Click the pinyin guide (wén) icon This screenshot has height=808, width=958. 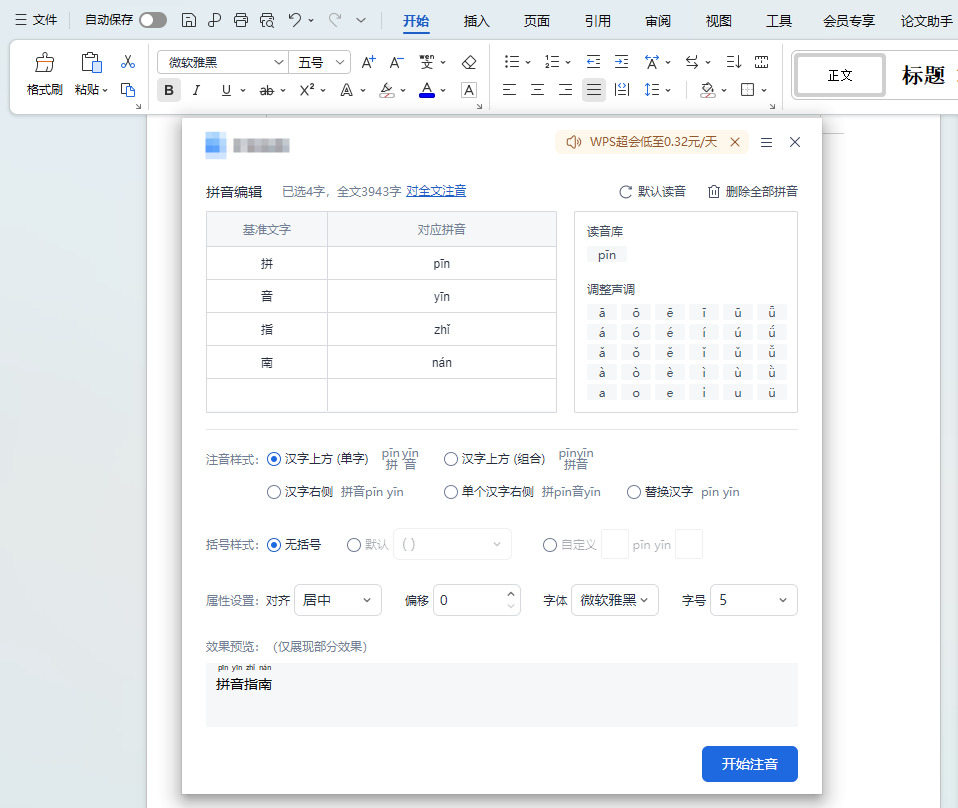coord(426,62)
